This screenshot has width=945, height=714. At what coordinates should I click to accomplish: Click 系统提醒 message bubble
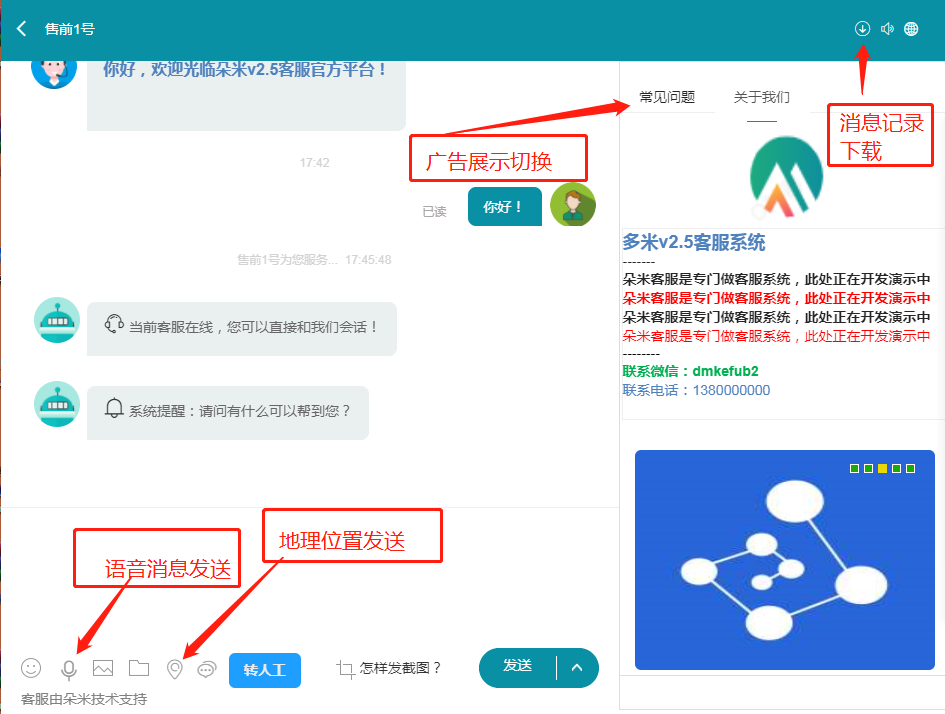[x=228, y=413]
